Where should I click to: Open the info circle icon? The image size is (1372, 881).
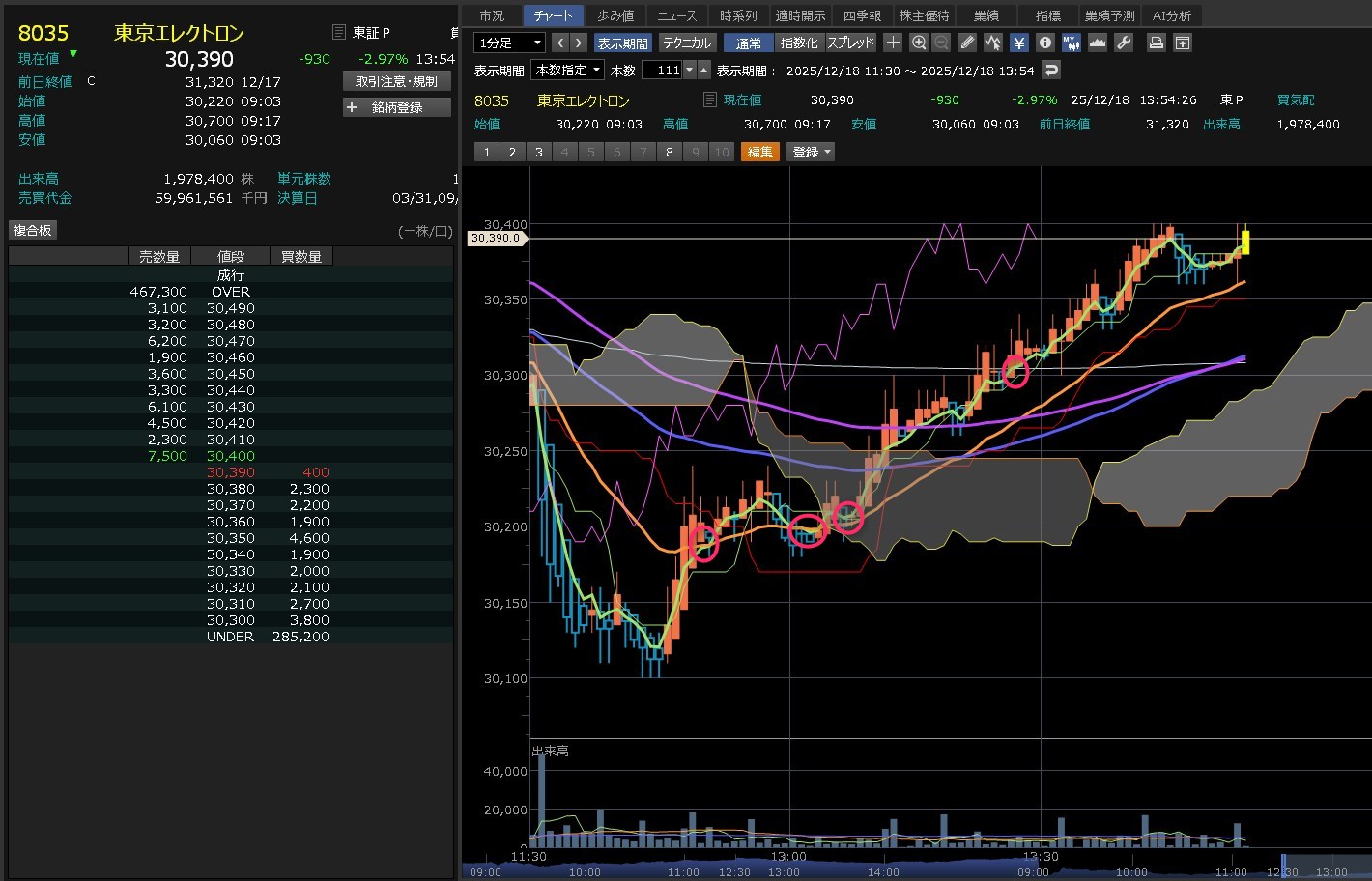(1044, 43)
